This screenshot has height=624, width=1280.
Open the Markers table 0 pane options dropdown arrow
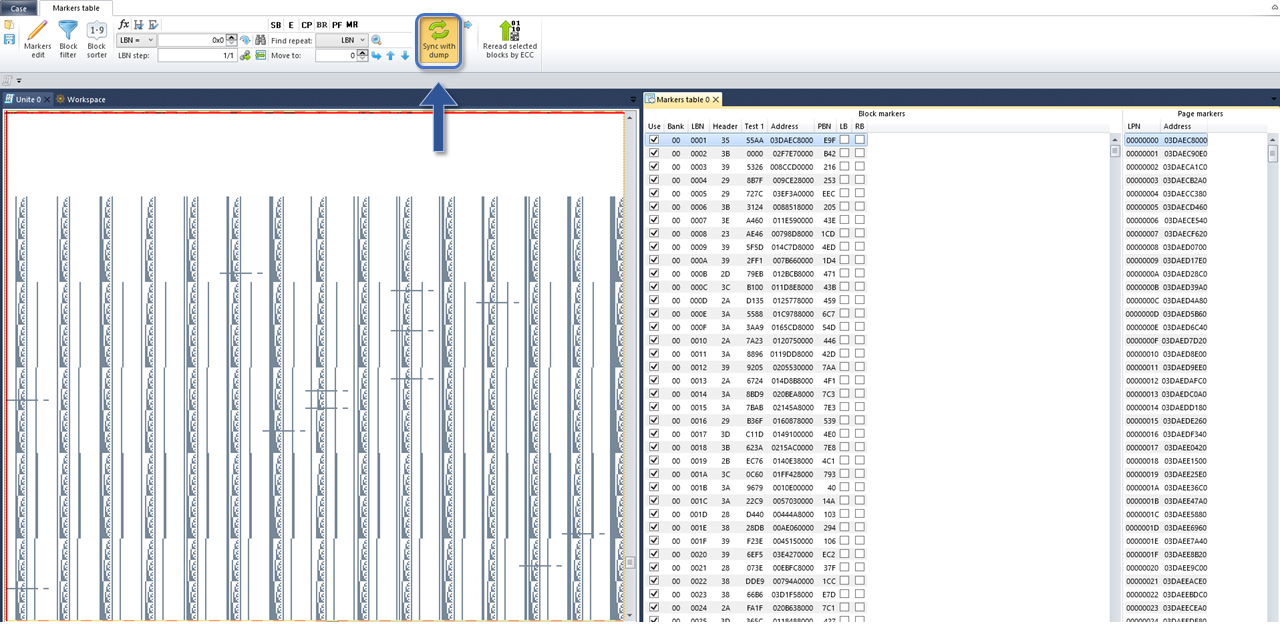click(x=1273, y=100)
